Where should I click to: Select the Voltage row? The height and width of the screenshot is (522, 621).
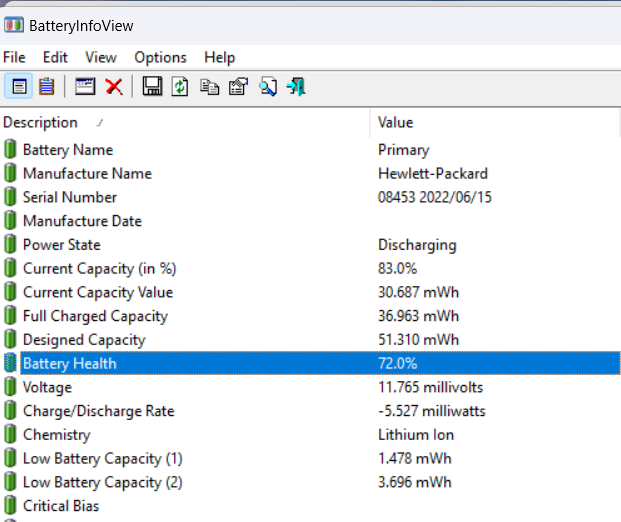coord(310,387)
